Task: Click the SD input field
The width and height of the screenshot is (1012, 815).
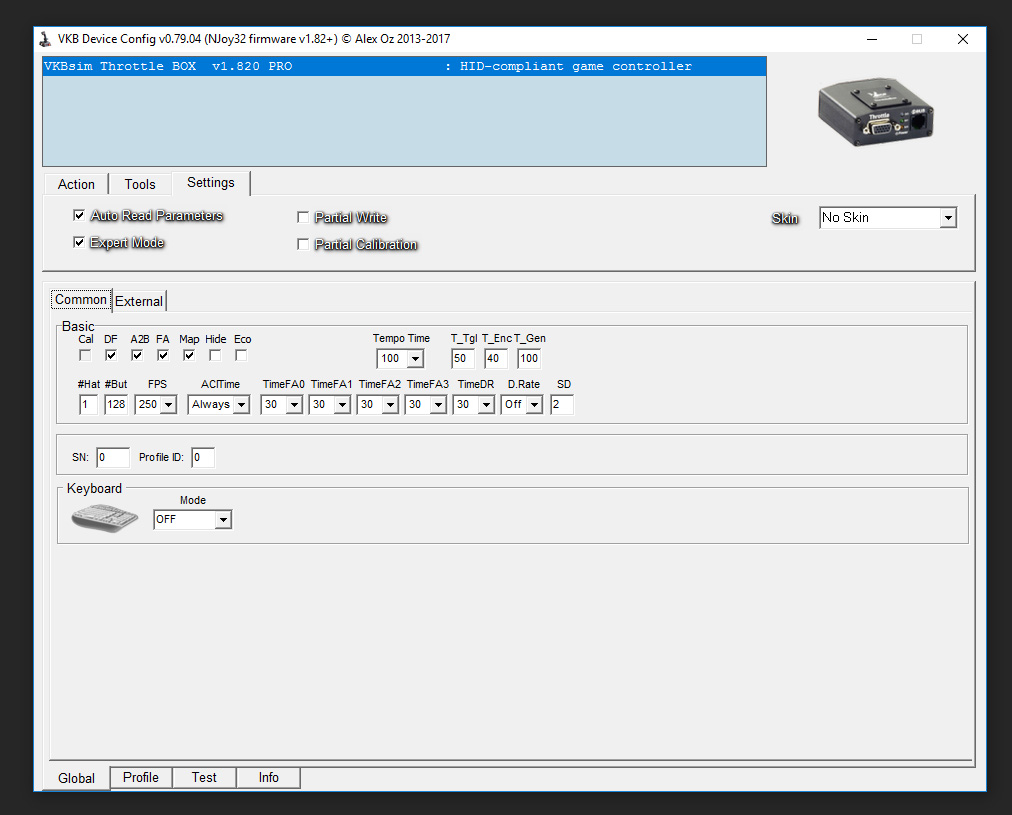Action: (x=562, y=405)
